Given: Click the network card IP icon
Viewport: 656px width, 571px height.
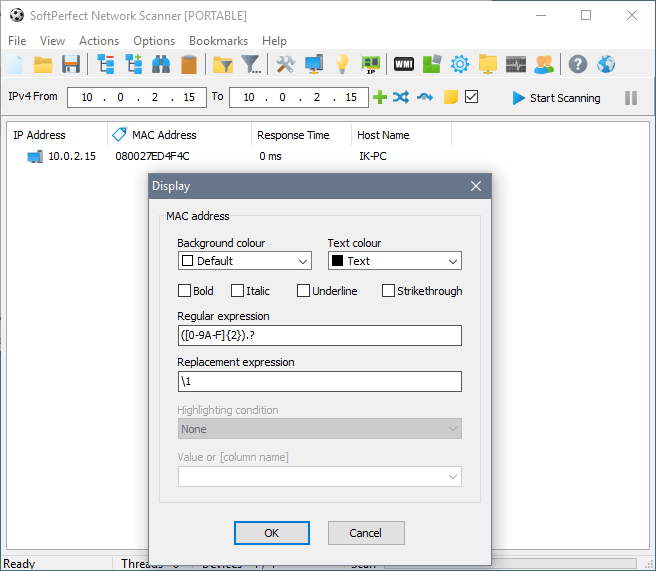Looking at the screenshot, I should (371, 64).
